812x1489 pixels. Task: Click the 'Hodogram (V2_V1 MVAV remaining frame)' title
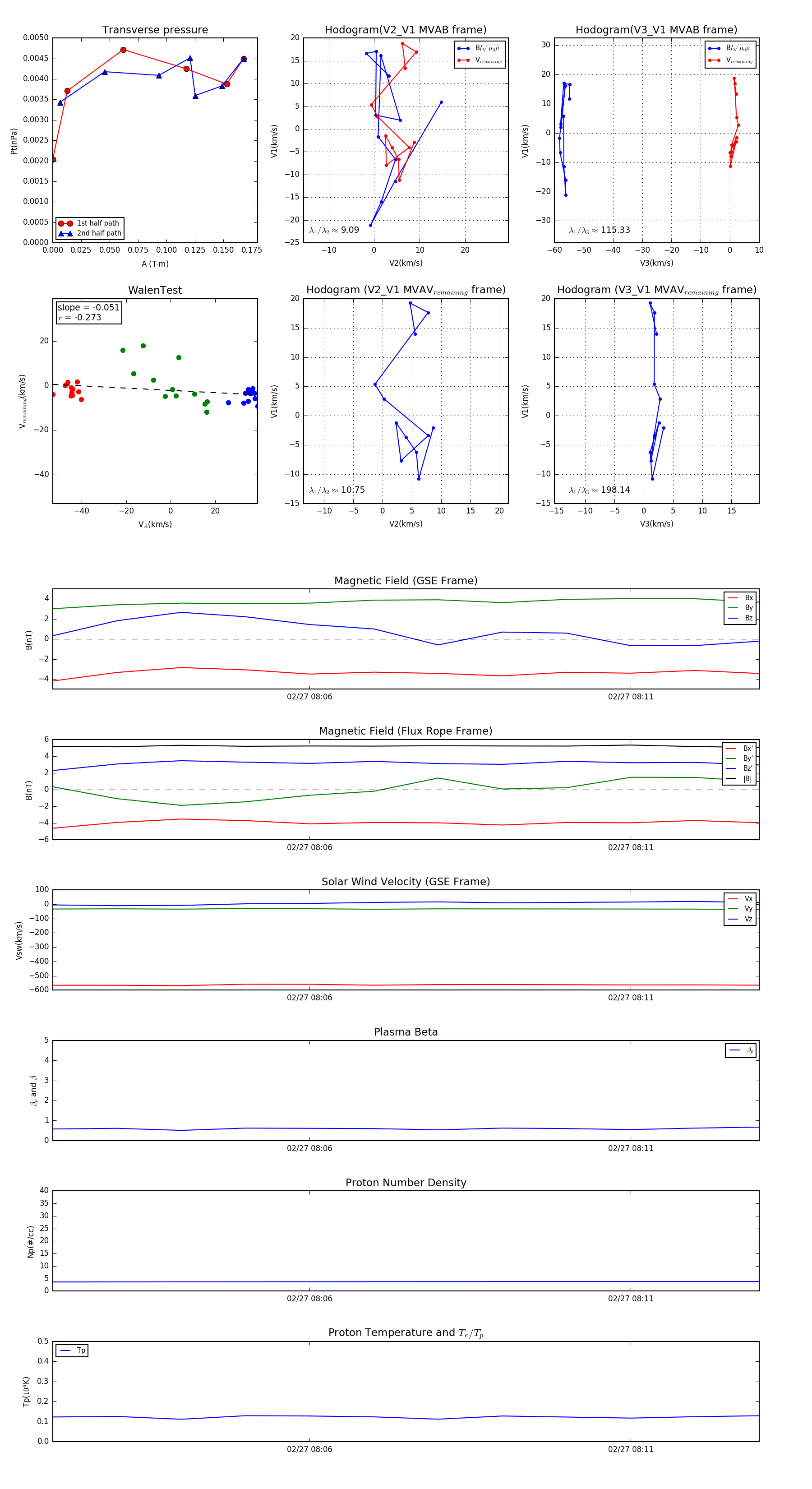click(406, 290)
